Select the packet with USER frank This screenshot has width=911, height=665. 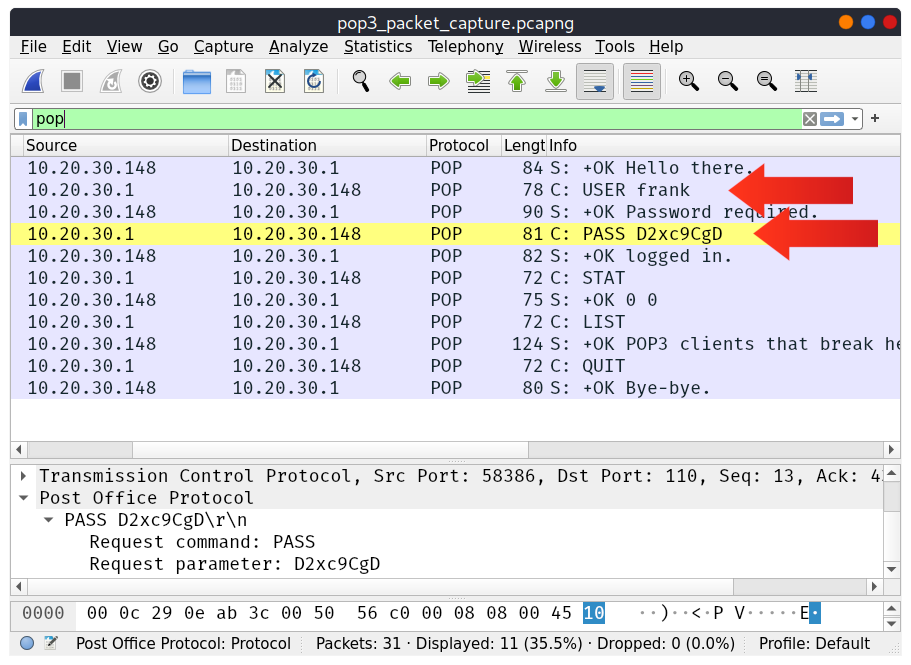coord(456,190)
